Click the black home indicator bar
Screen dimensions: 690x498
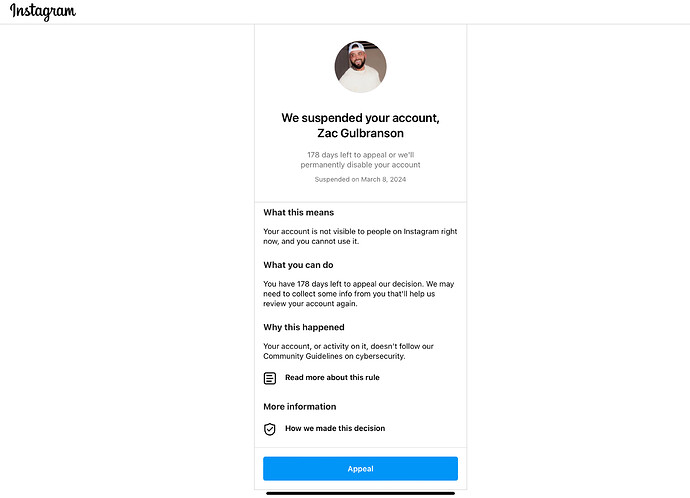point(360,492)
